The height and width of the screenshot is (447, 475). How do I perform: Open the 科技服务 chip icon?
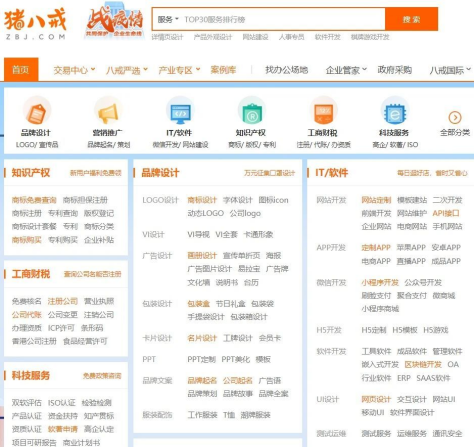pyautogui.click(x=395, y=110)
